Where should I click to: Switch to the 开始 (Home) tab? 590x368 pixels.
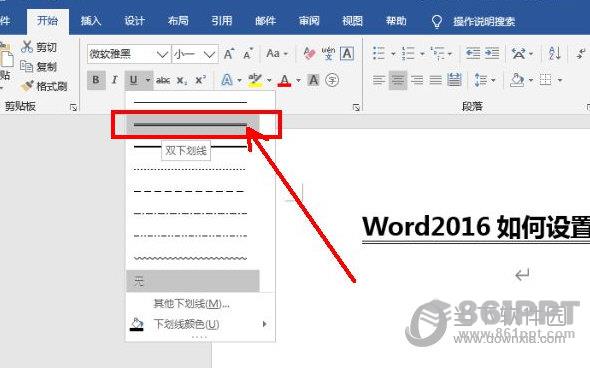(48, 21)
